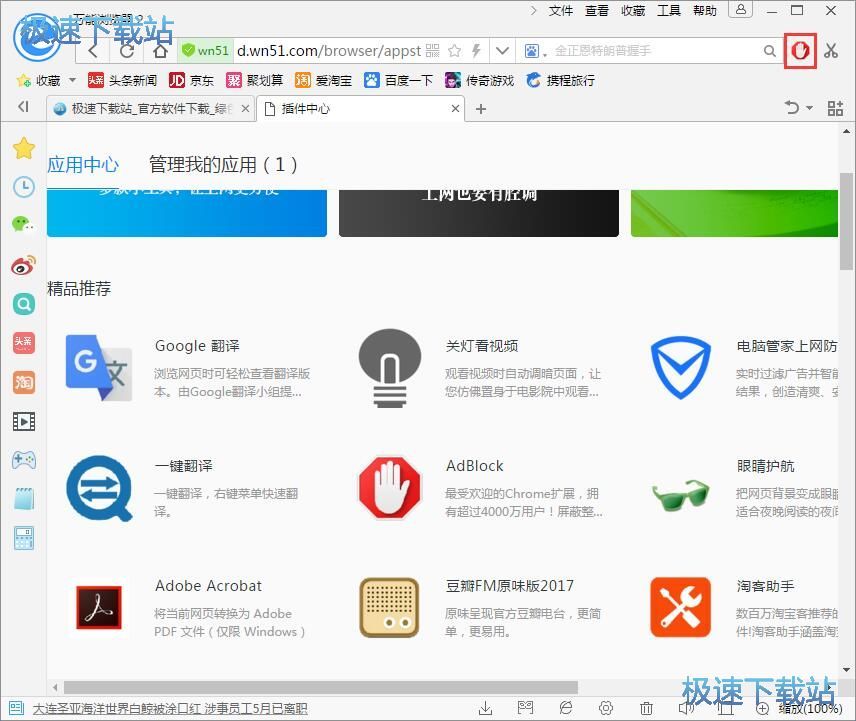Click trash clean icon in status bar
The width and height of the screenshot is (856, 721).
(646, 708)
